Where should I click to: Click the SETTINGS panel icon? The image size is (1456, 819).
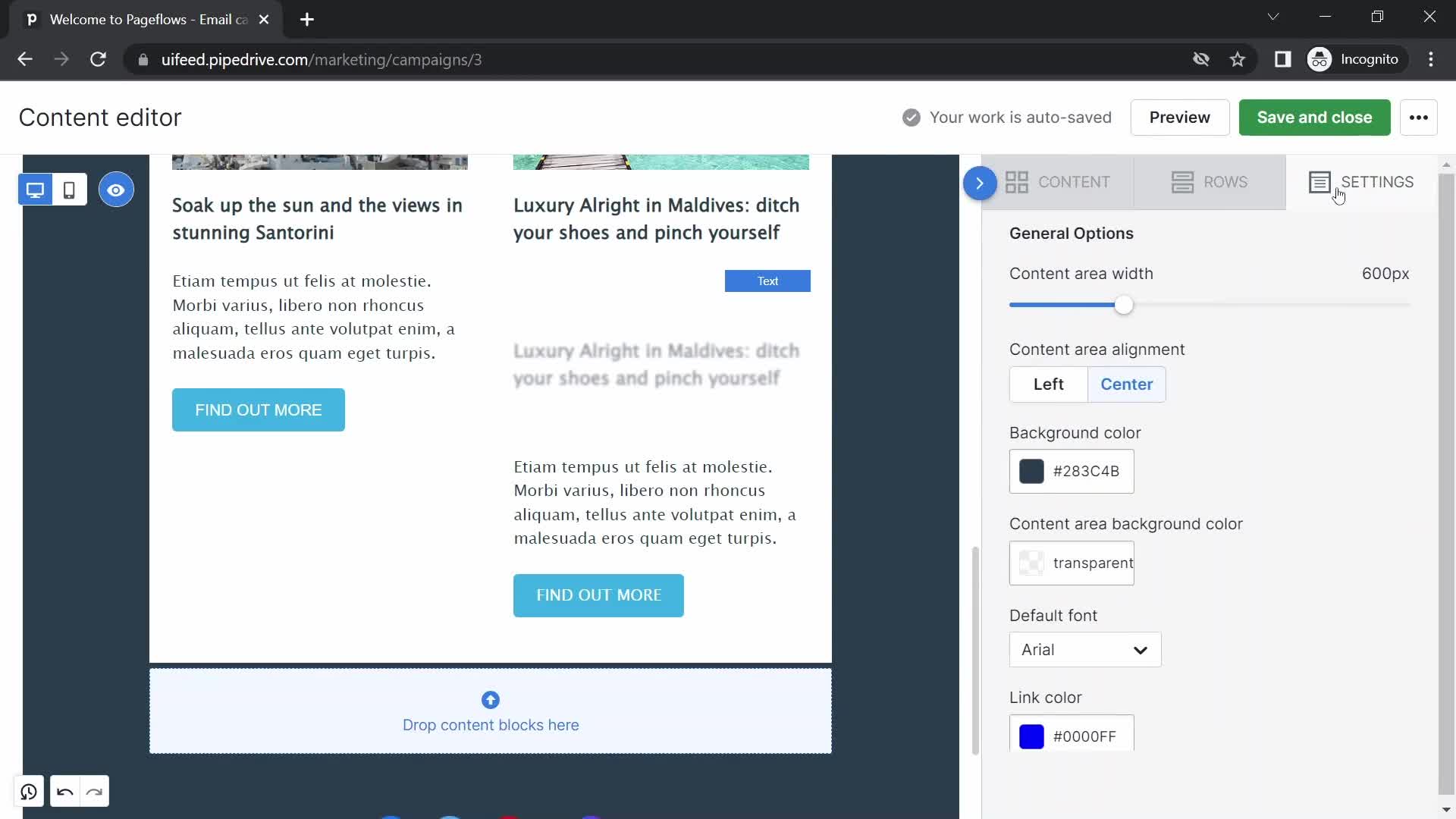coord(1321,182)
